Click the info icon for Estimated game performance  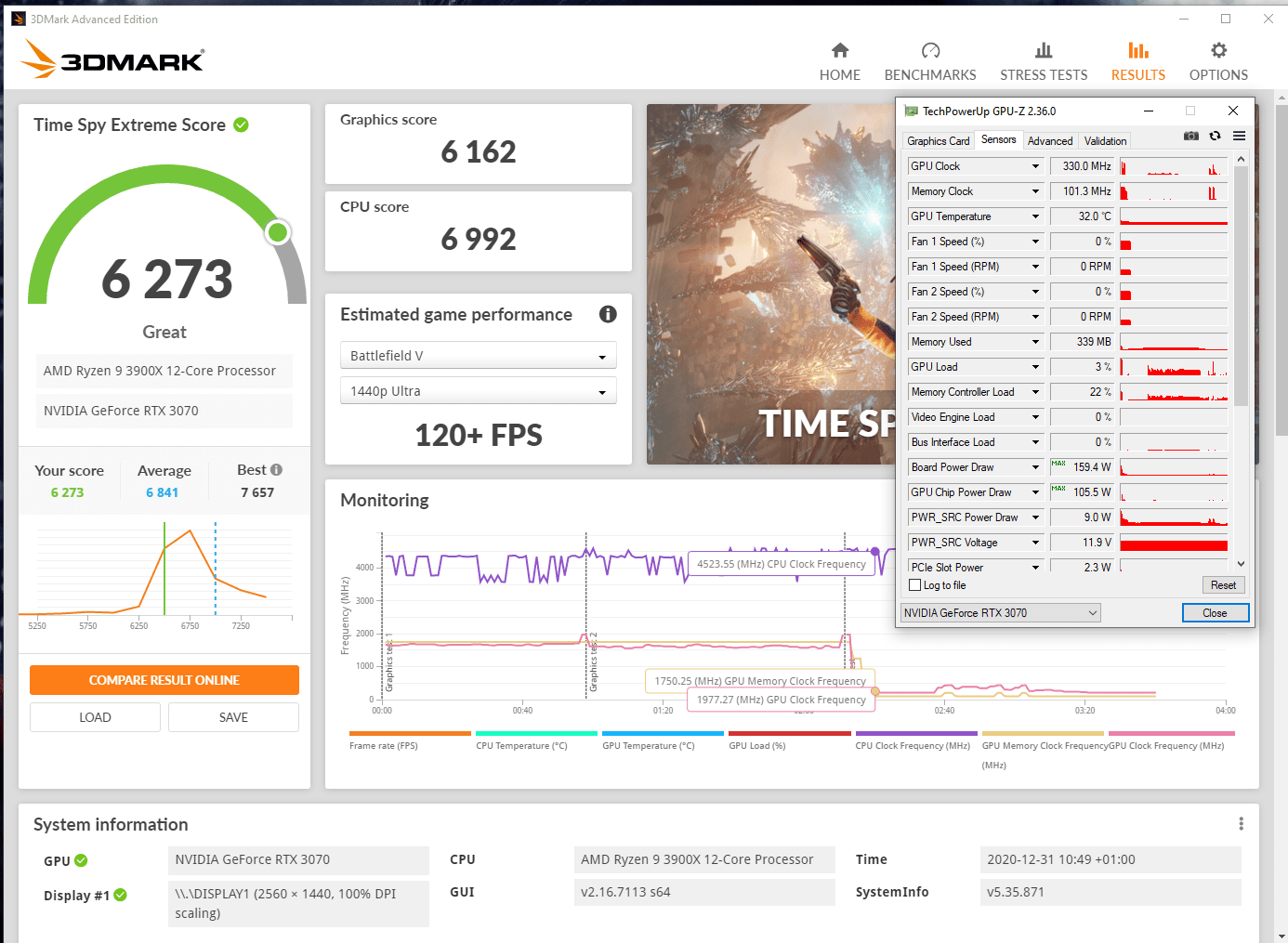[x=608, y=314]
